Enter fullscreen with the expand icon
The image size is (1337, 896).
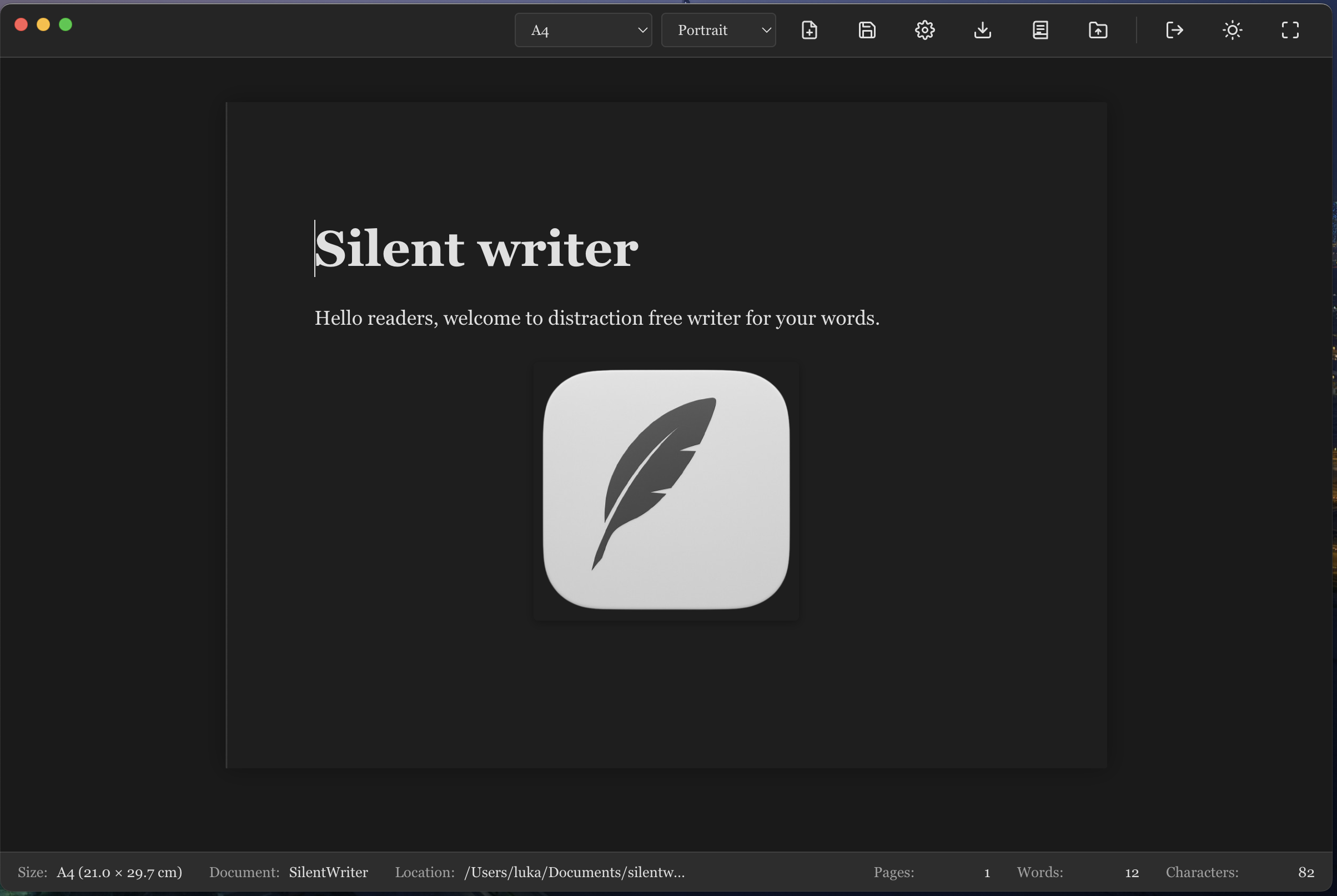click(x=1290, y=30)
